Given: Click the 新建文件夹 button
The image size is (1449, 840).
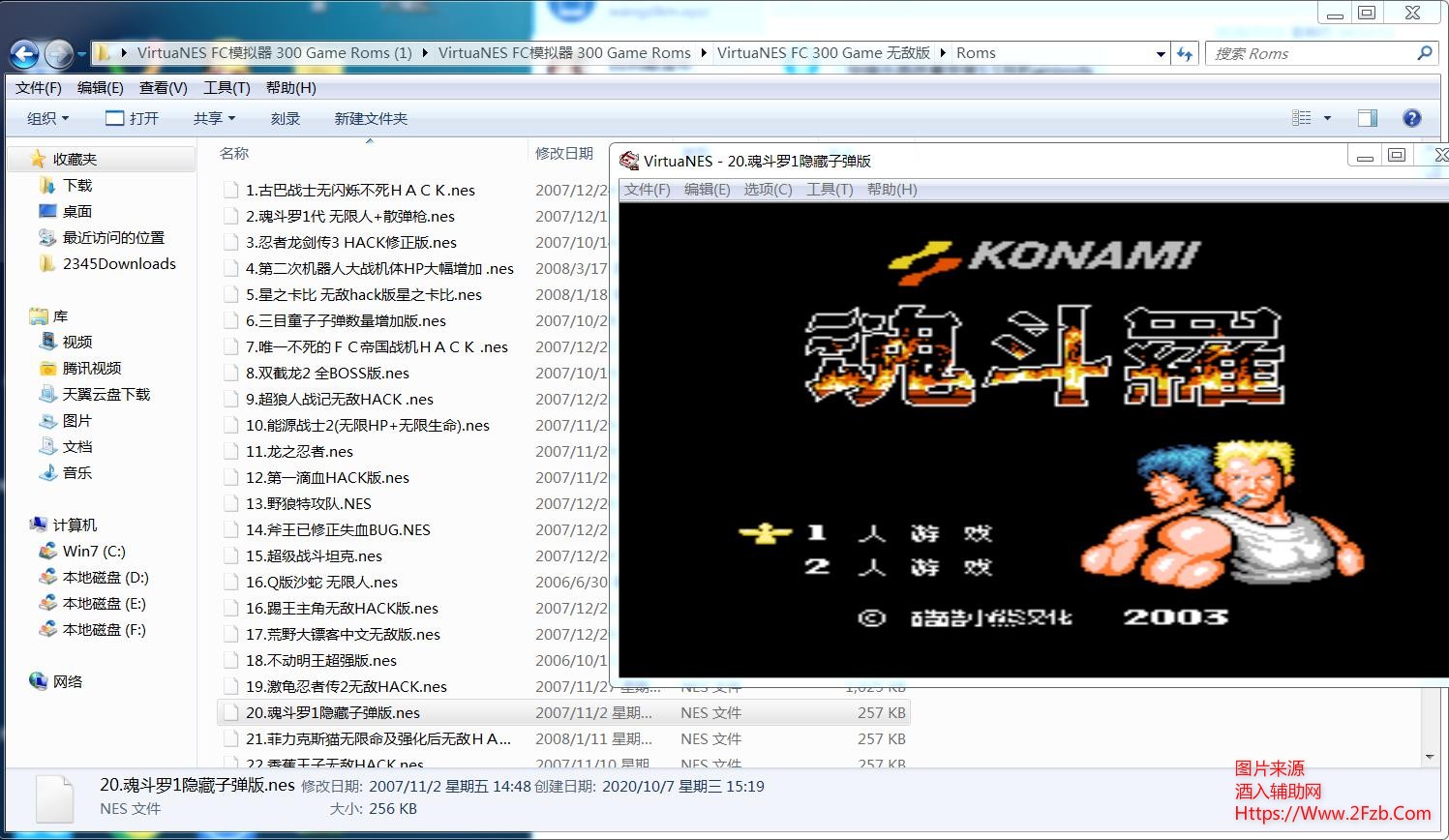Looking at the screenshot, I should click(x=371, y=118).
